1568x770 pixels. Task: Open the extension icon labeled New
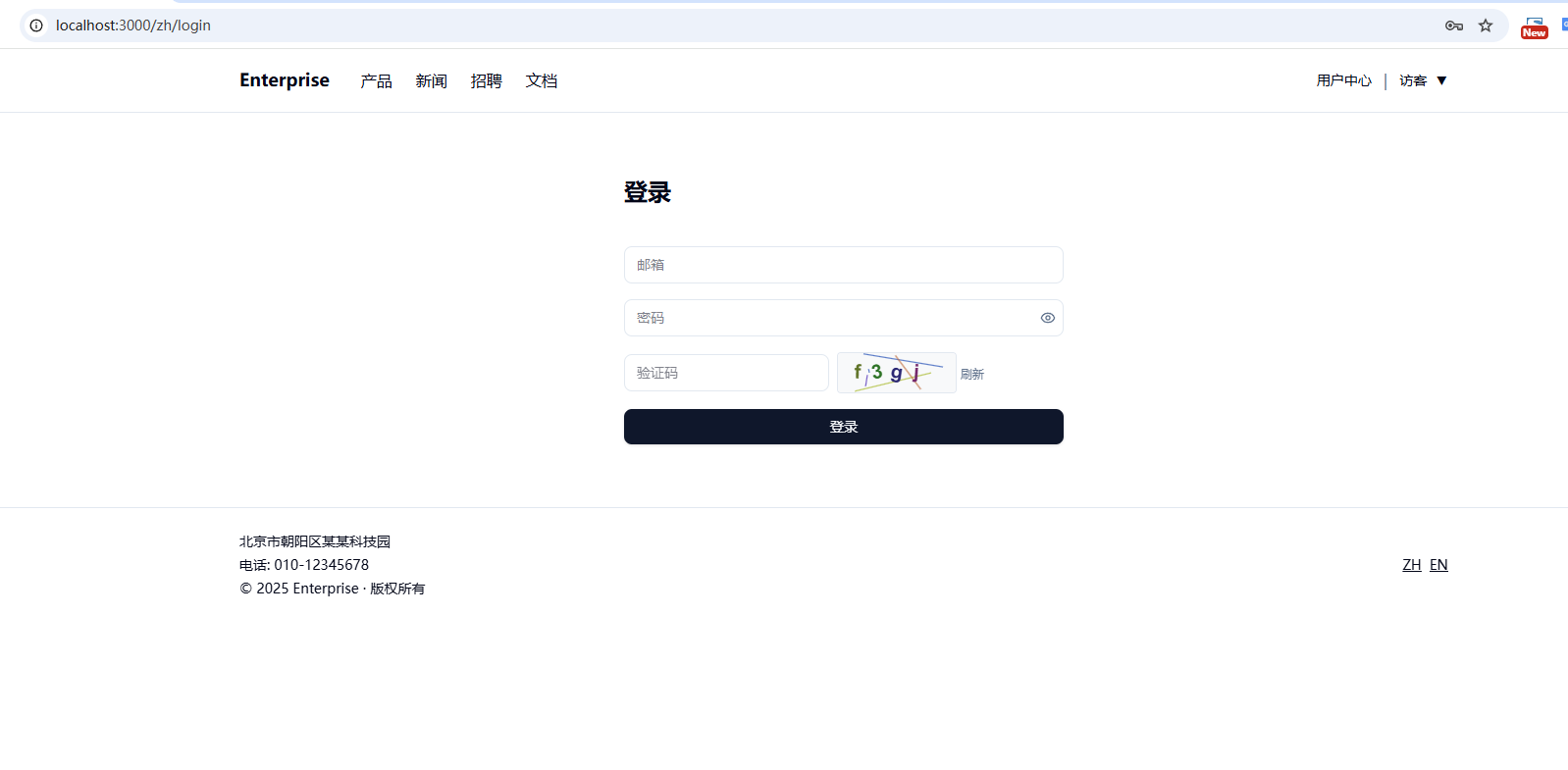point(1535,27)
